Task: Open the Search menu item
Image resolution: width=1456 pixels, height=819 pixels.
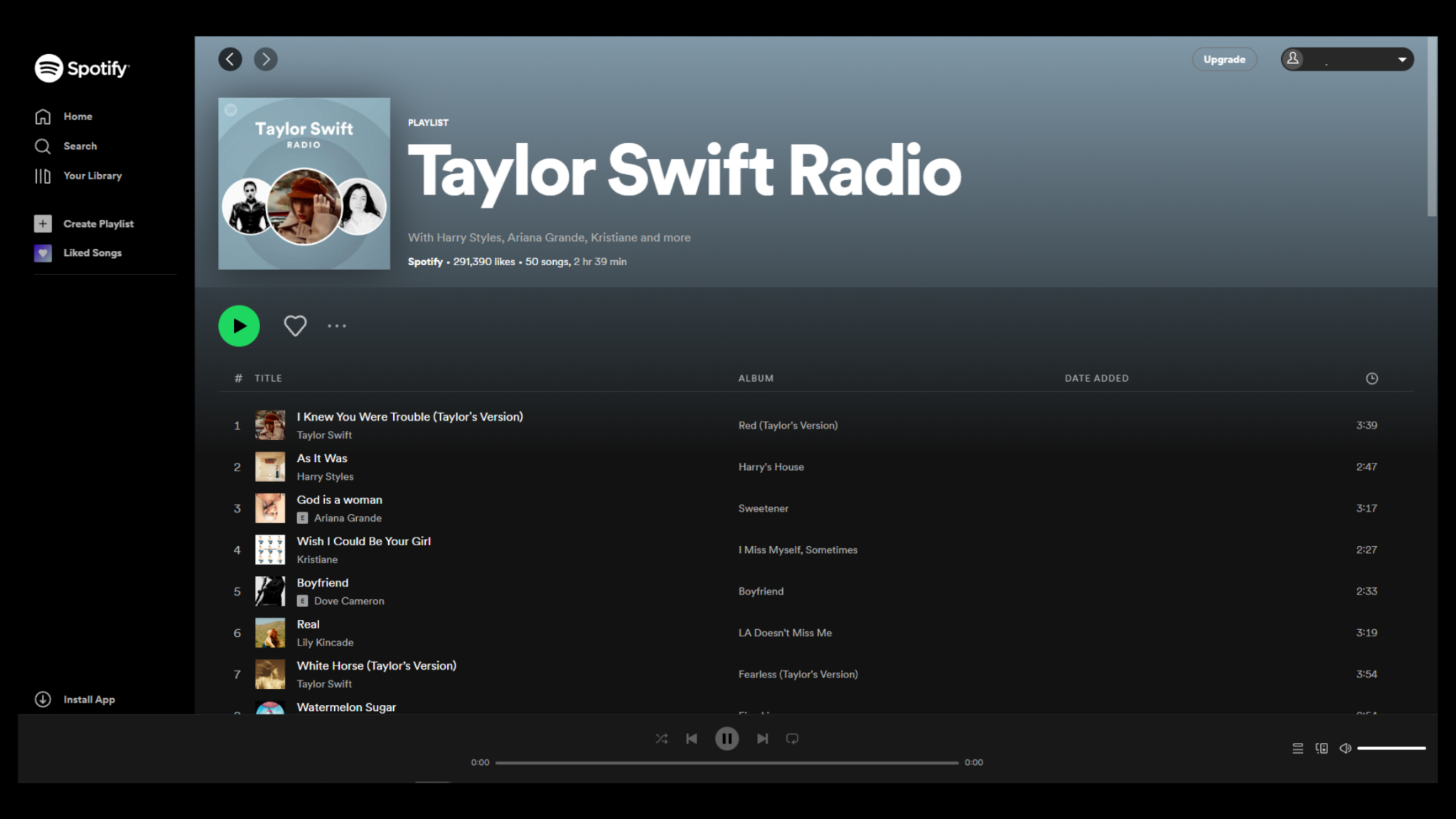Action: pos(80,146)
